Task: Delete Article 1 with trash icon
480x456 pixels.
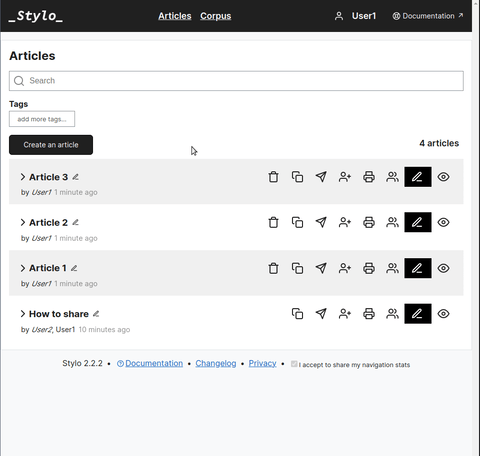Action: tap(273, 268)
